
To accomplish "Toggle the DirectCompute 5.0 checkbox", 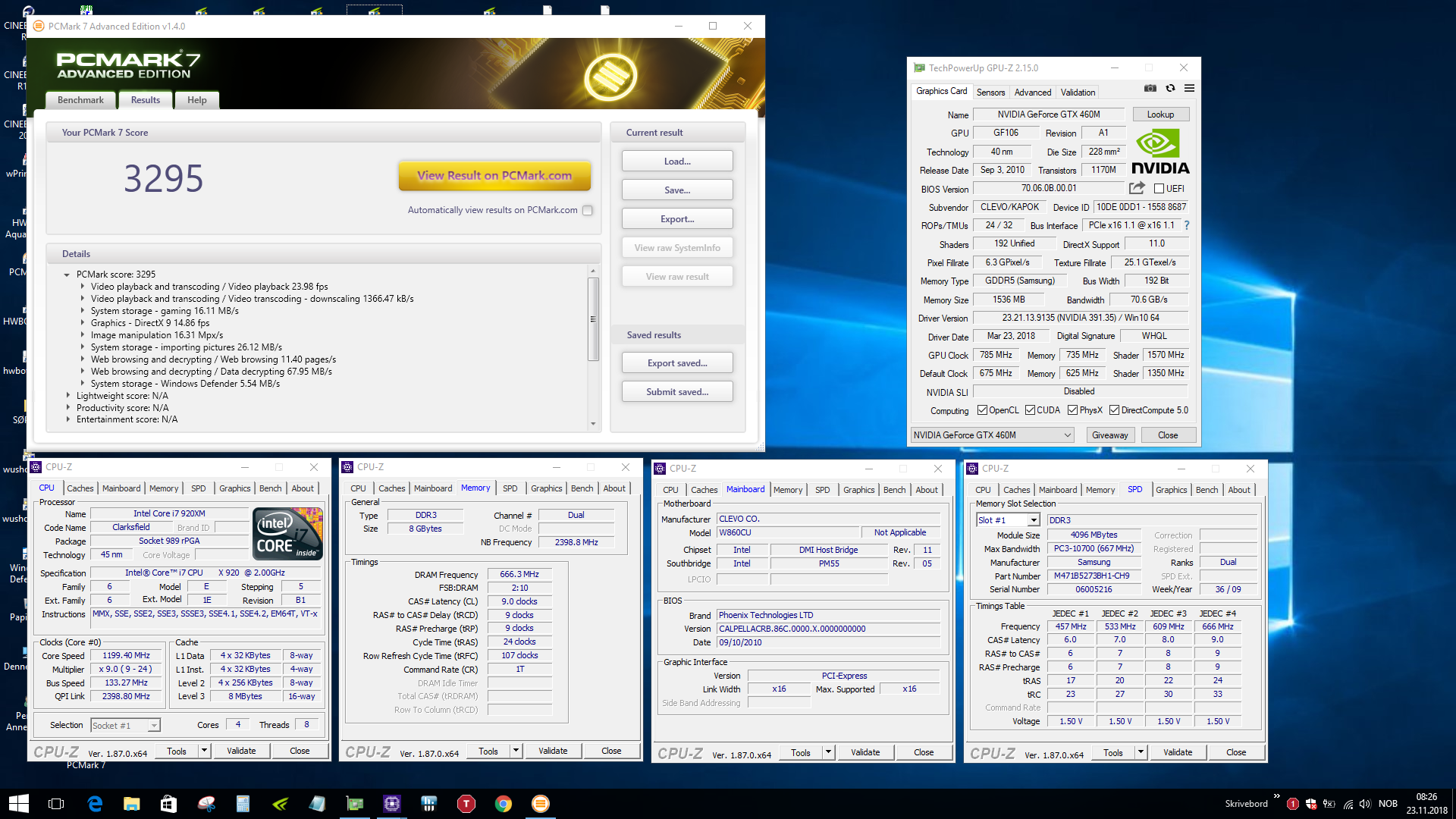I will pos(1114,410).
